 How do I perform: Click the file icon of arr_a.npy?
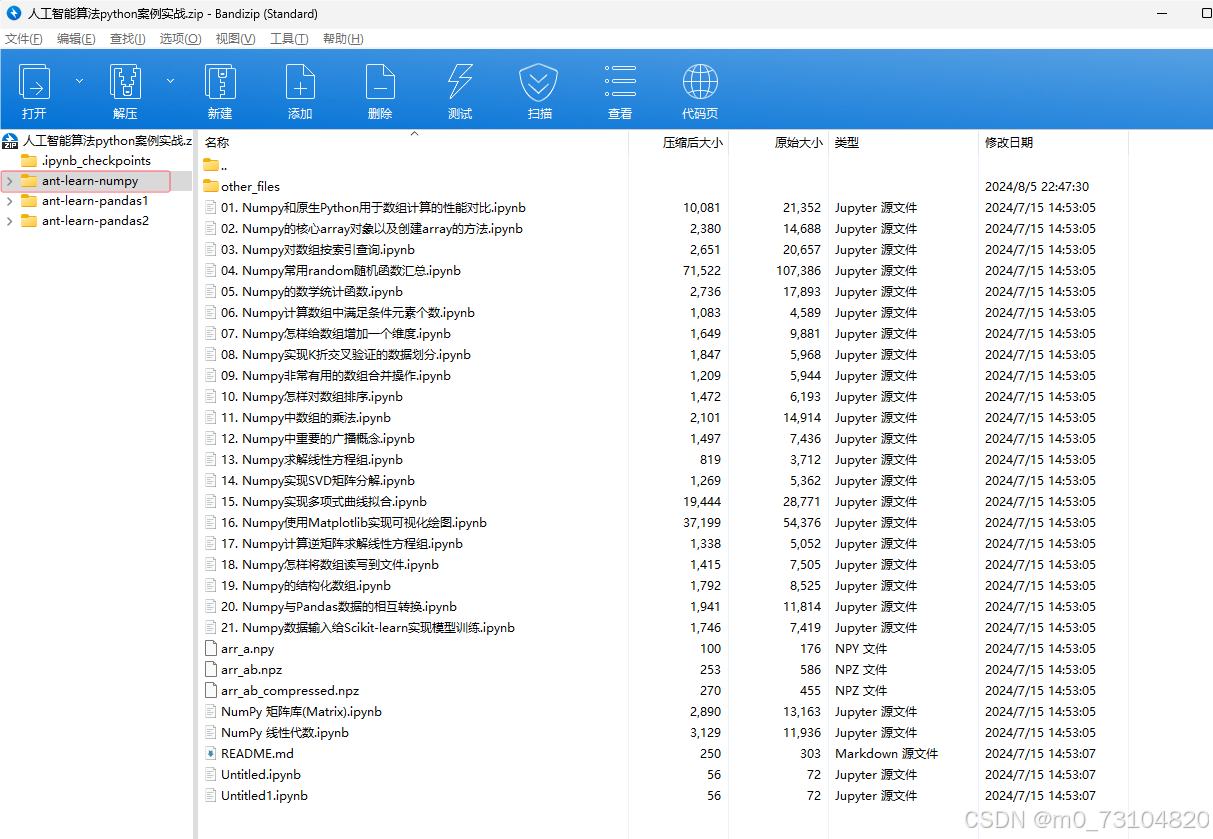coord(210,649)
